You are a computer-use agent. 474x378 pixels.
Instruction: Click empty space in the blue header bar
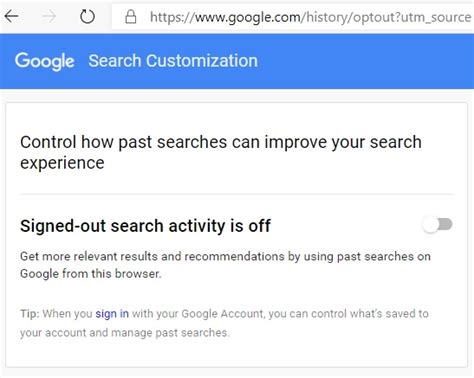367,61
